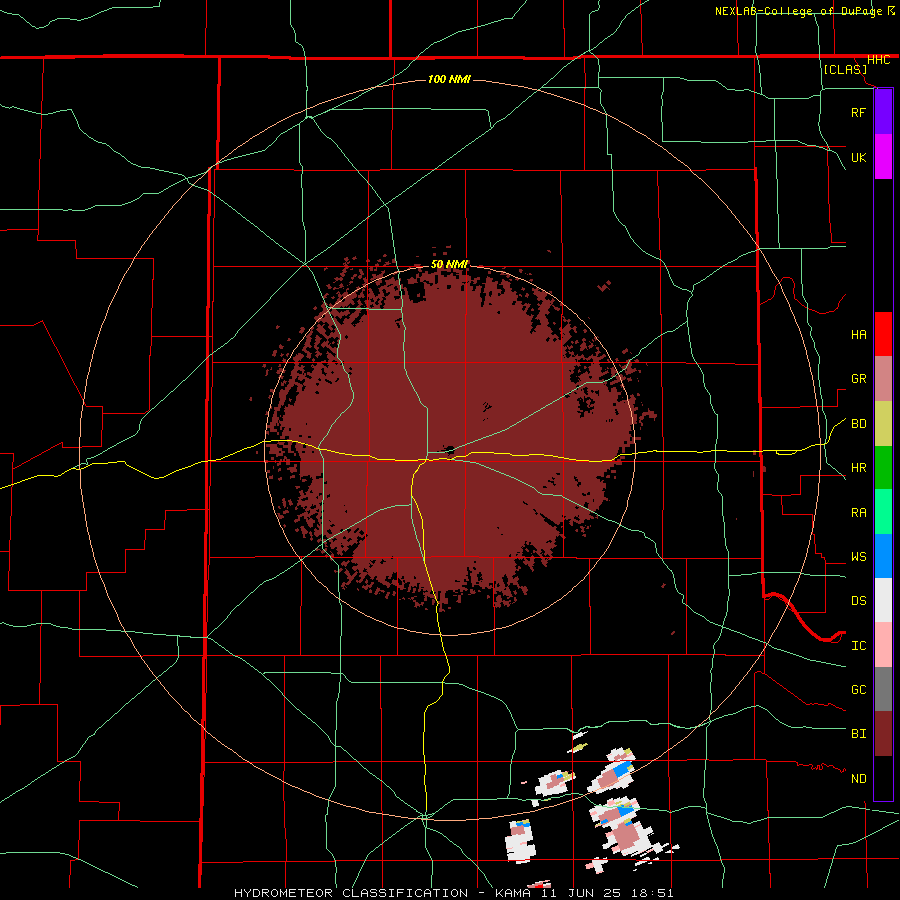Image resolution: width=900 pixels, height=900 pixels.
Task: Click the "BI" legend label
Action: click(858, 734)
